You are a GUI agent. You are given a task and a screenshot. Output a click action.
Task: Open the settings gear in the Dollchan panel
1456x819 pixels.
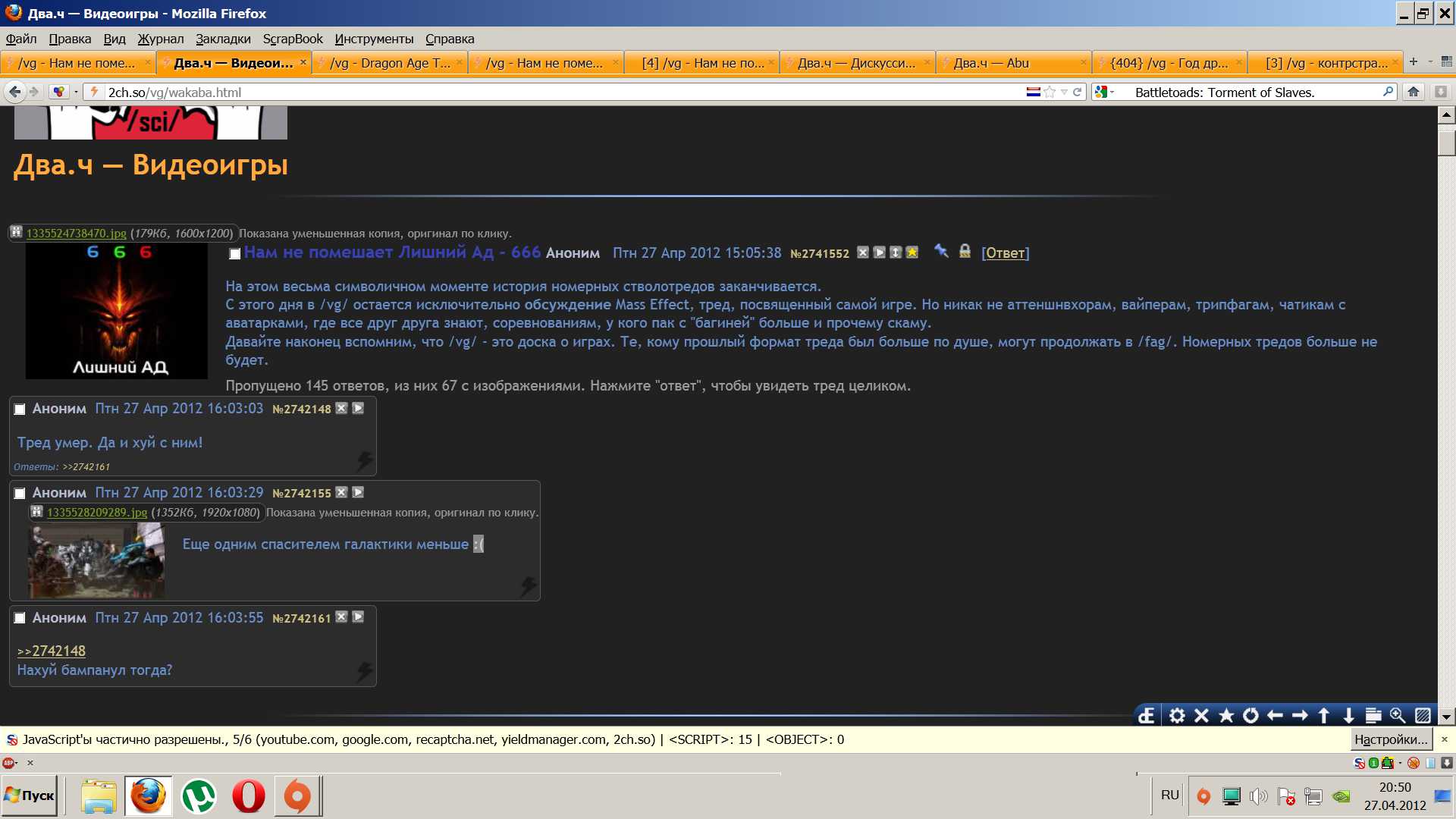1176,715
